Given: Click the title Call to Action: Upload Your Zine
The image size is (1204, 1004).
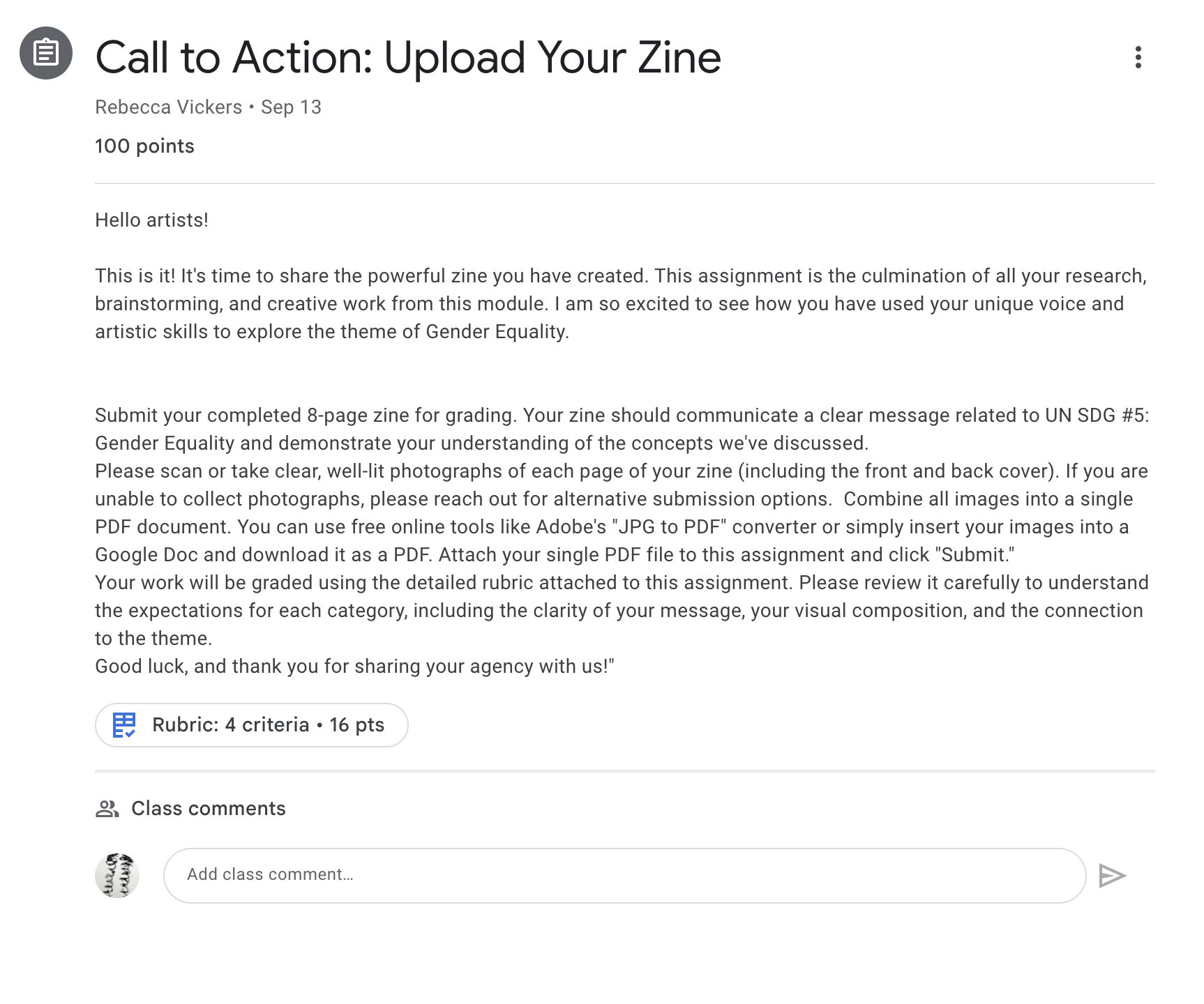Looking at the screenshot, I should [x=407, y=57].
